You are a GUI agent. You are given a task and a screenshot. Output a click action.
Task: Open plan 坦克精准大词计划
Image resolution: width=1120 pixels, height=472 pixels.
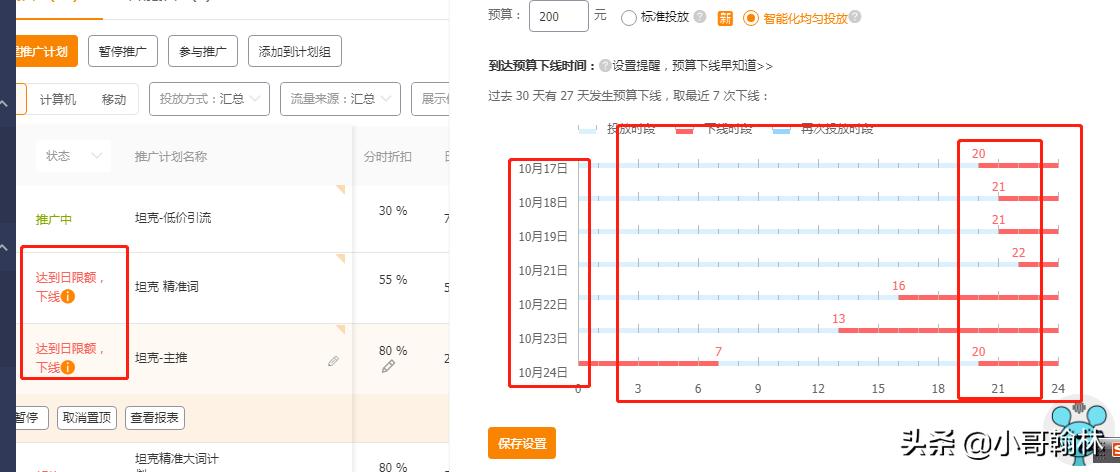pyautogui.click(x=176, y=463)
